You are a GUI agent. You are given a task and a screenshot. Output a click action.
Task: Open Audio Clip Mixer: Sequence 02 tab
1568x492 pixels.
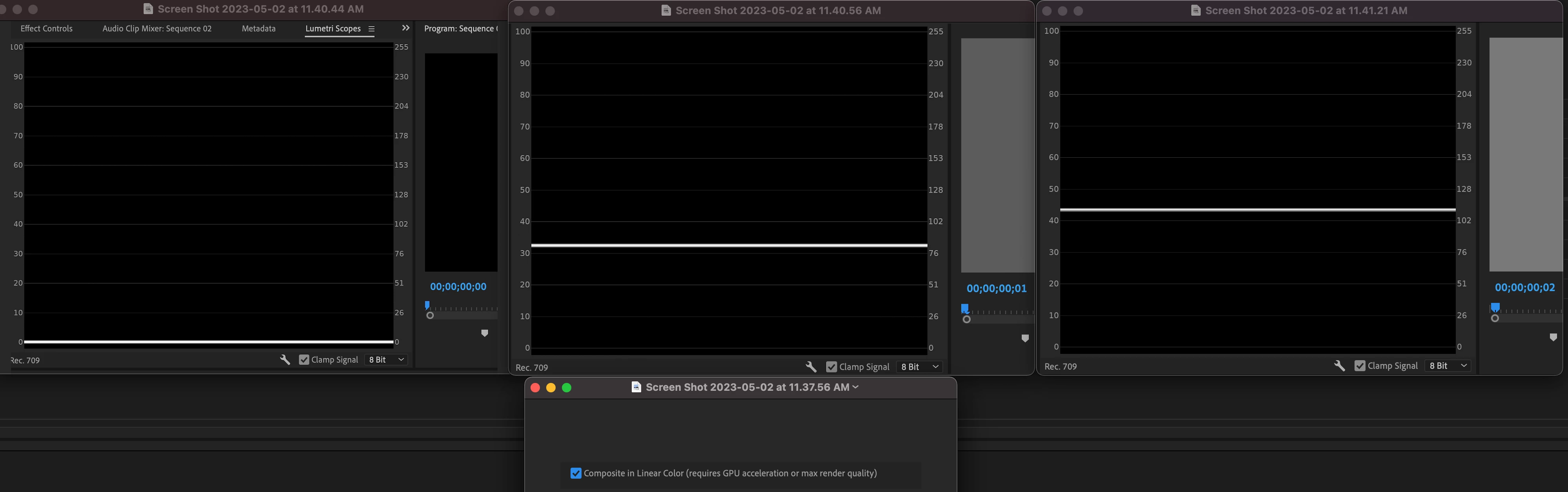click(157, 29)
